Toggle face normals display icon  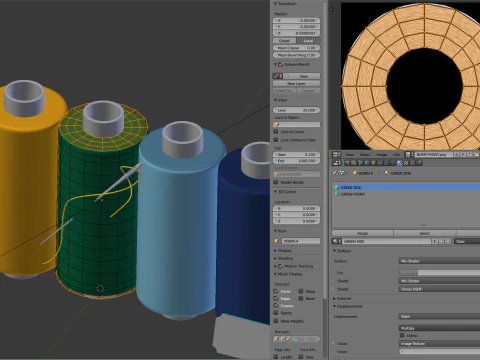pyautogui.click(x=288, y=339)
